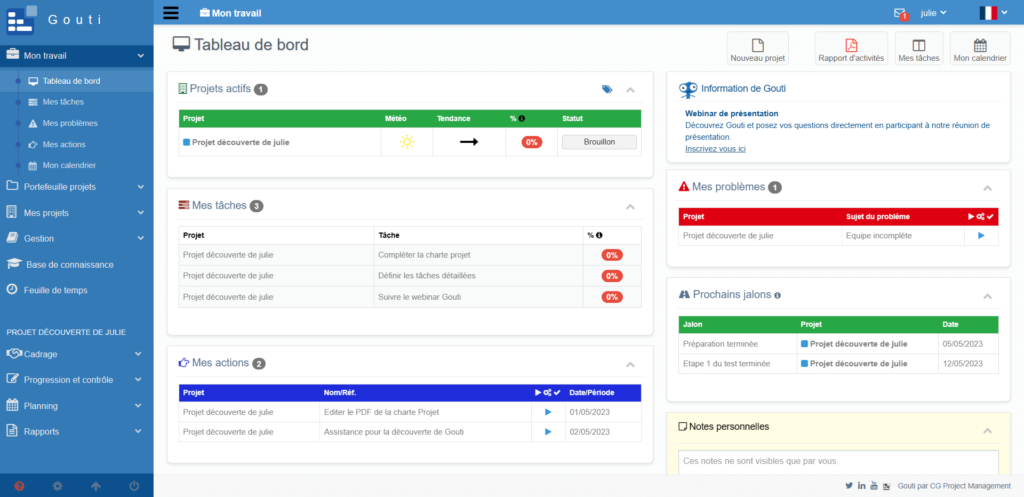The height and width of the screenshot is (497, 1024).
Task: Select Mes tâches in the sidebar
Action: point(63,102)
